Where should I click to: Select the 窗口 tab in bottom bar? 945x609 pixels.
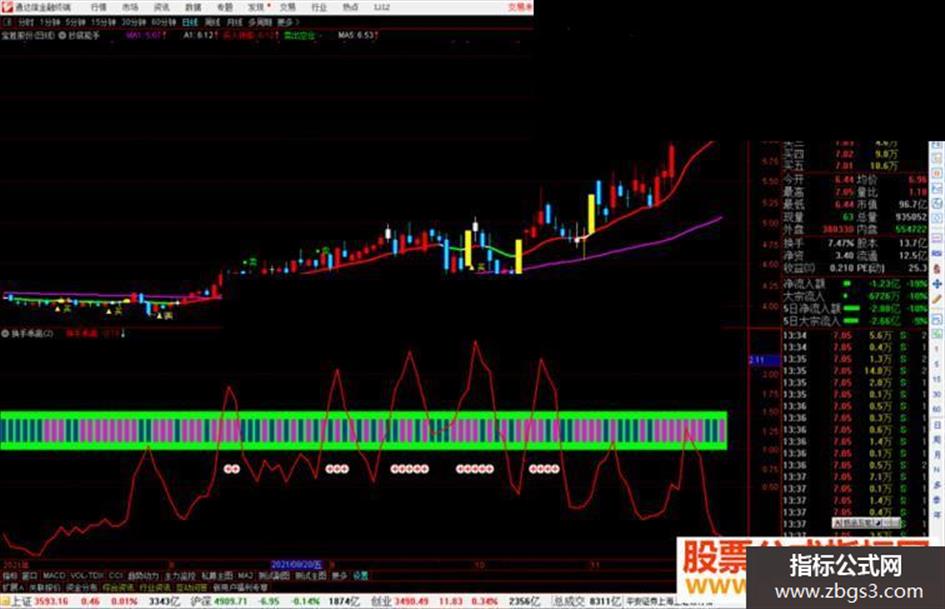pyautogui.click(x=30, y=576)
